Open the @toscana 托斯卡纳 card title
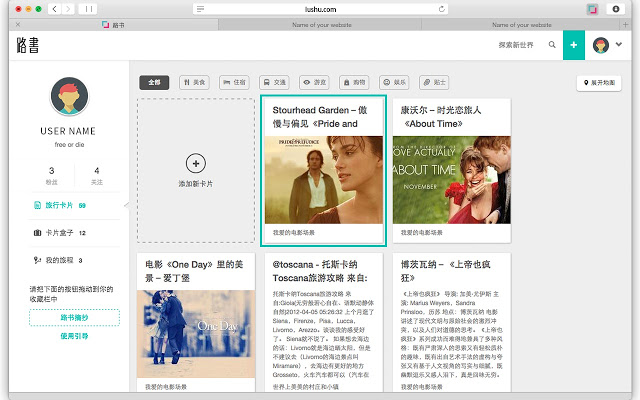Image resolution: width=640 pixels, height=400 pixels. (320, 271)
